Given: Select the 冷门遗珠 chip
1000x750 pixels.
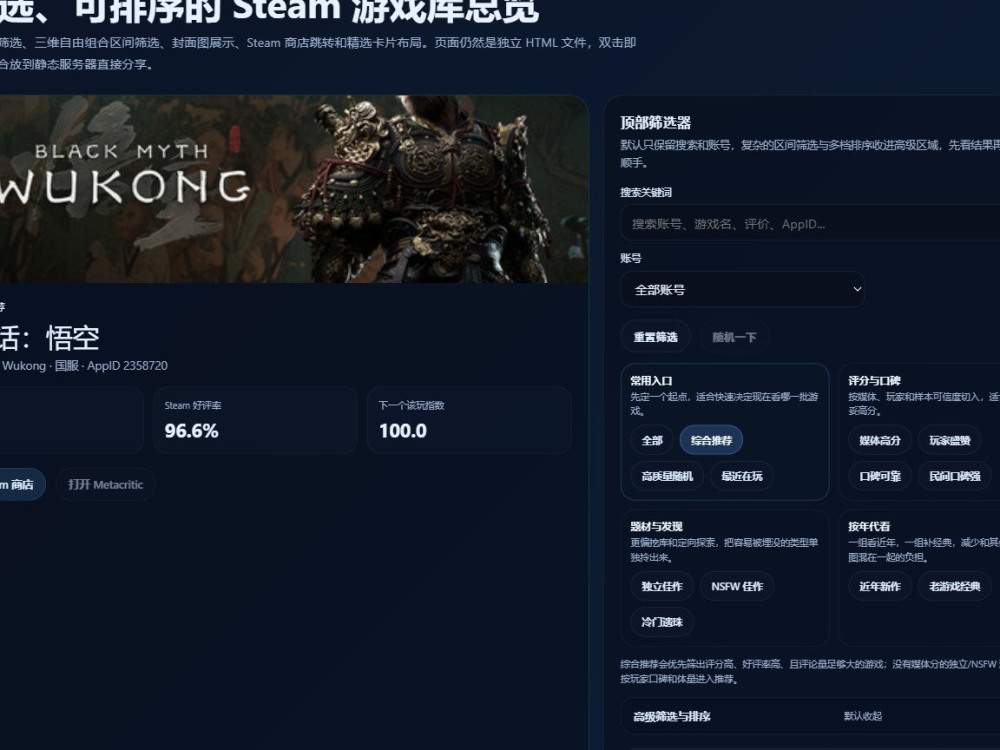Looking at the screenshot, I should 662,622.
